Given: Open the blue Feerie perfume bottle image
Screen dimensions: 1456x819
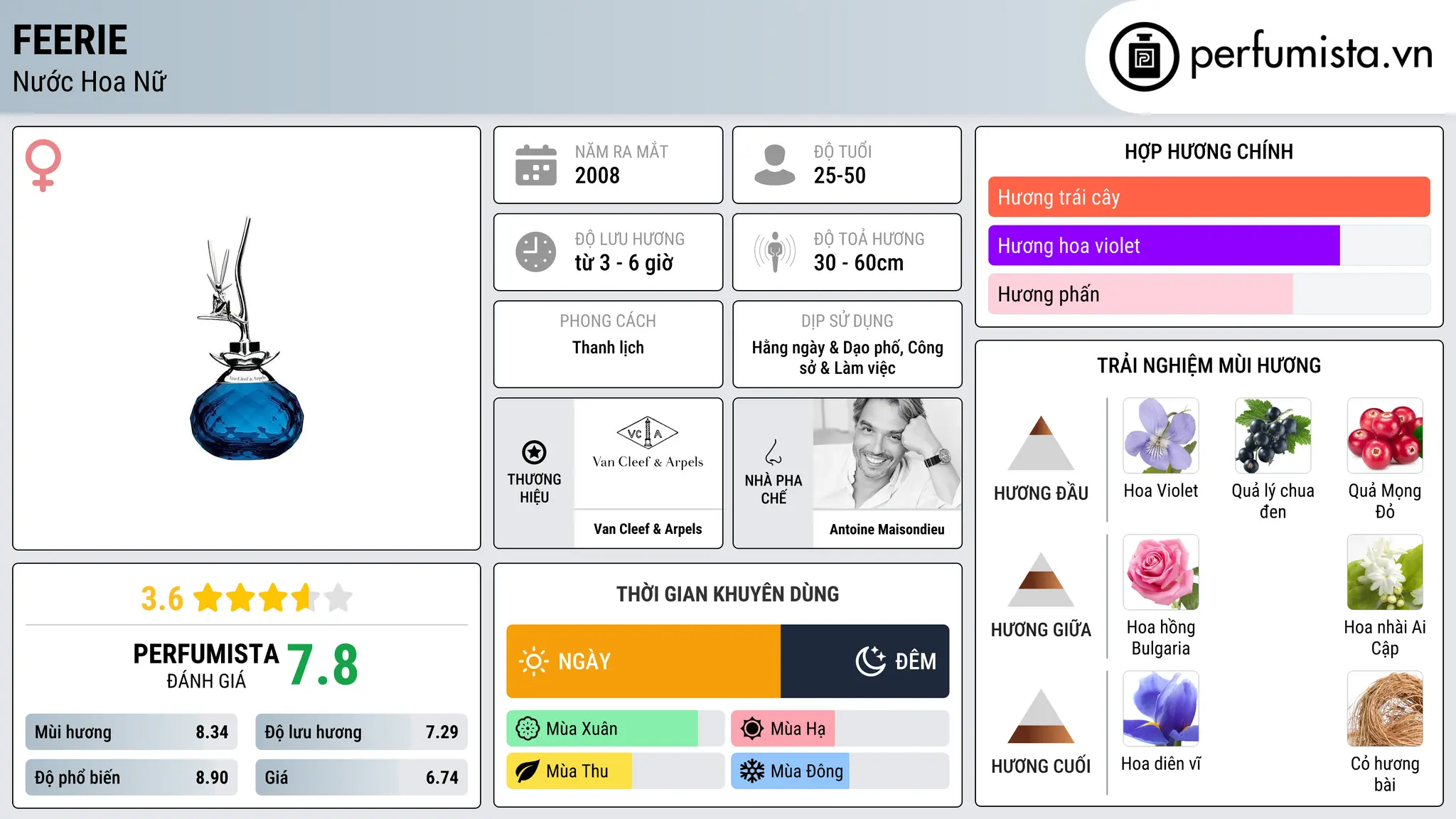Looking at the screenshot, I should [246, 339].
